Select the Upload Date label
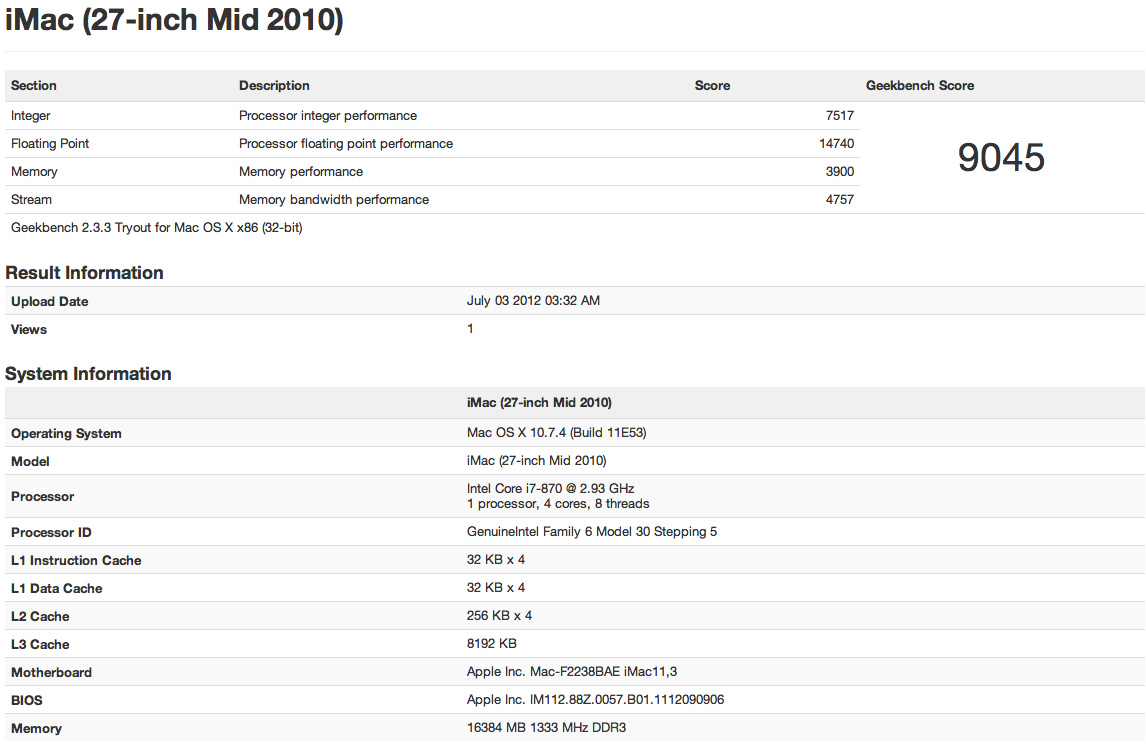Screen dimensions: 1146x746 [x=50, y=301]
